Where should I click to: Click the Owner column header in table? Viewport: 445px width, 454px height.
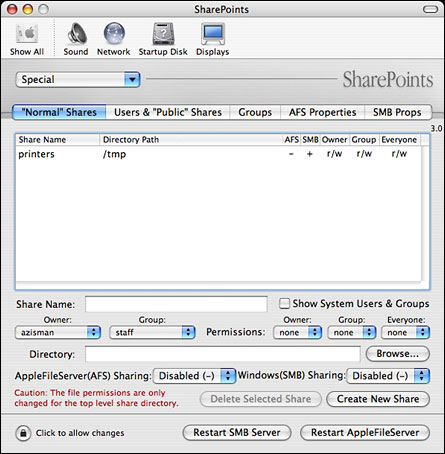point(334,140)
